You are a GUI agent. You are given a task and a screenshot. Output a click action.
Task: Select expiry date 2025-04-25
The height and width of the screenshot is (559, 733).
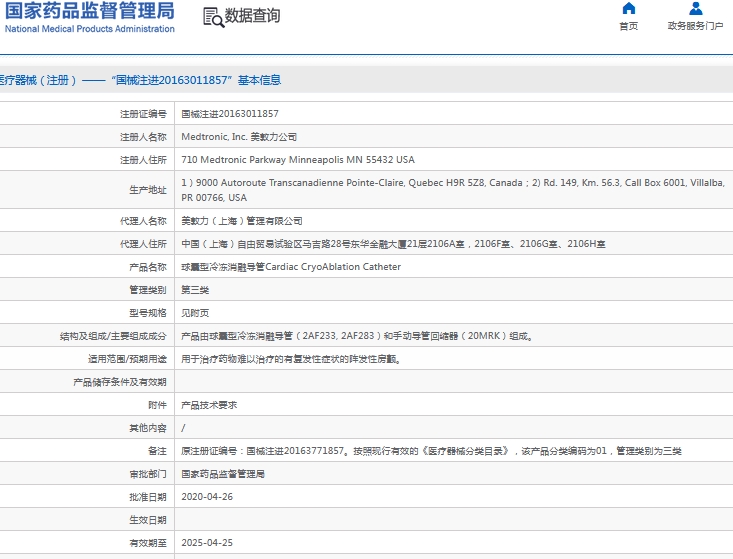pyautogui.click(x=207, y=543)
